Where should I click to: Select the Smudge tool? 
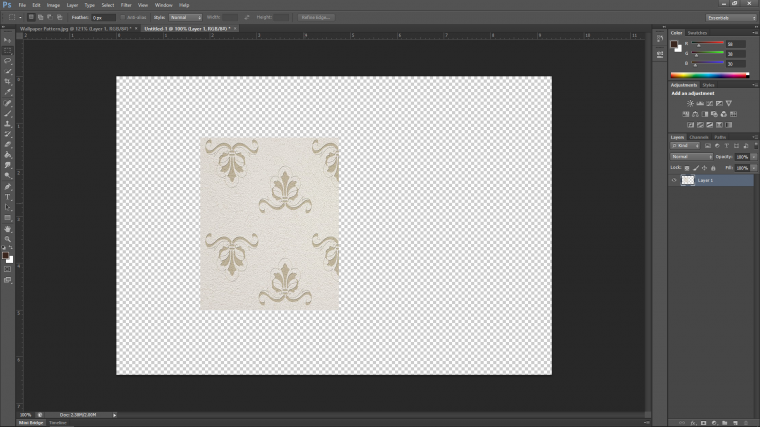point(7,165)
